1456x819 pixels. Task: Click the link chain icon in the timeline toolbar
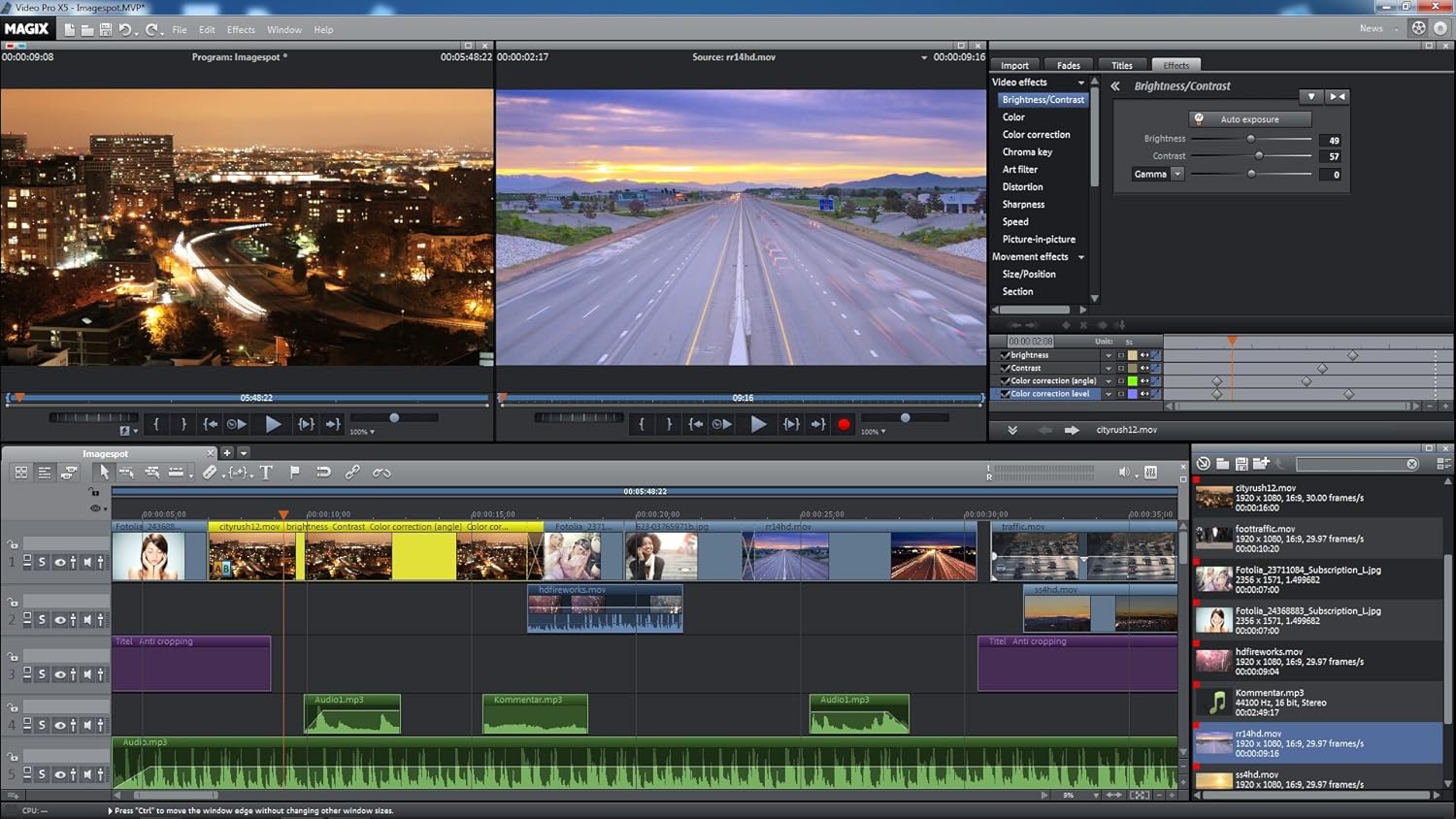(x=352, y=473)
